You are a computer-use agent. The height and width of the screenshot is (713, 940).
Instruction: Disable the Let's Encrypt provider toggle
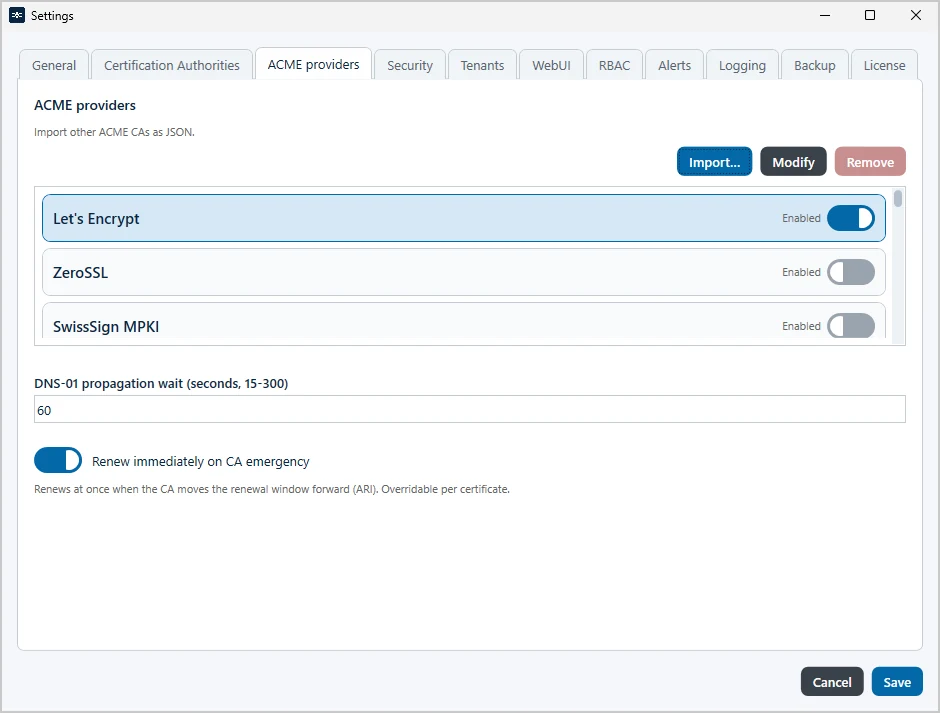[851, 218]
